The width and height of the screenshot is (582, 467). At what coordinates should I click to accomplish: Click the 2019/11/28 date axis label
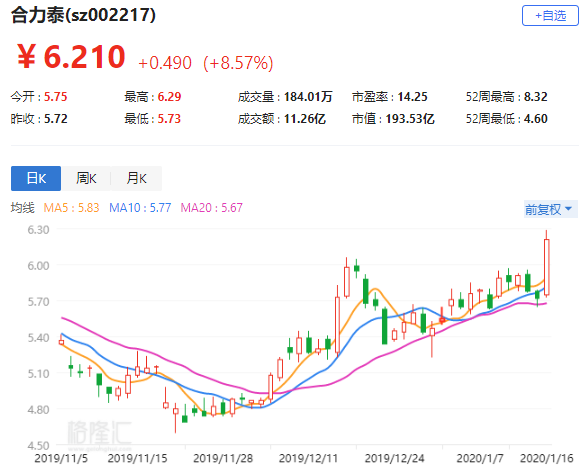point(223,458)
